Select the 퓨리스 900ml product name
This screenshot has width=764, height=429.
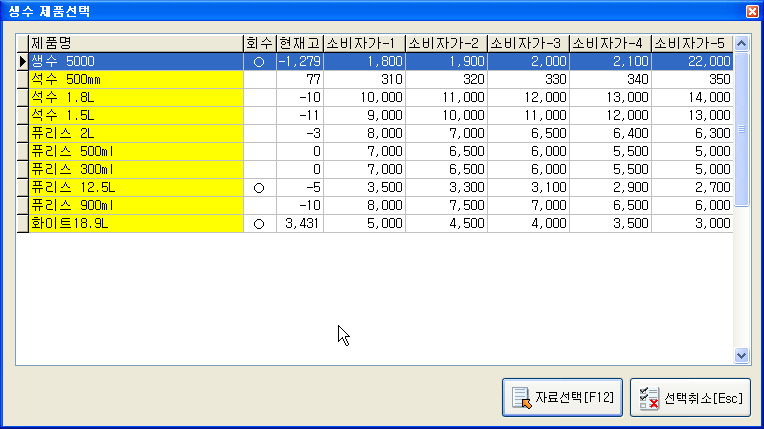pyautogui.click(x=136, y=206)
